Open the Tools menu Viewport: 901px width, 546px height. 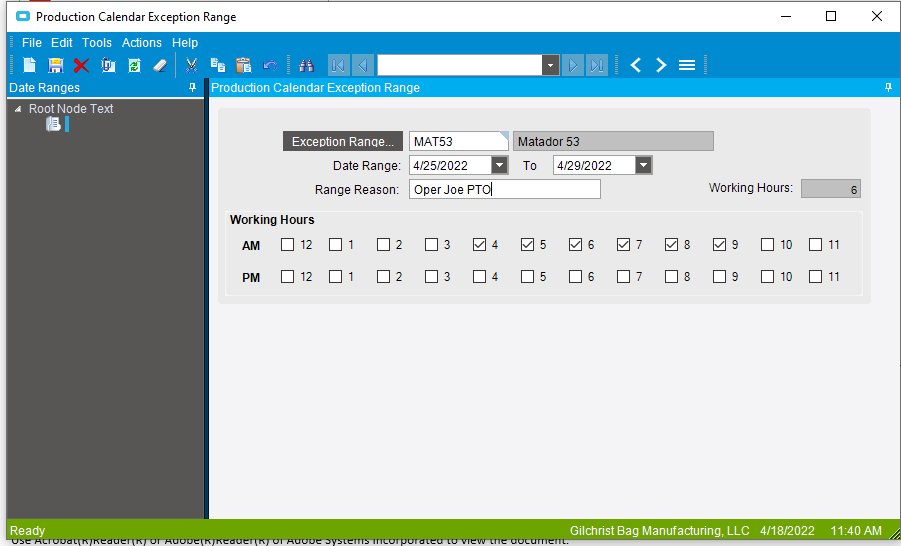pos(97,43)
